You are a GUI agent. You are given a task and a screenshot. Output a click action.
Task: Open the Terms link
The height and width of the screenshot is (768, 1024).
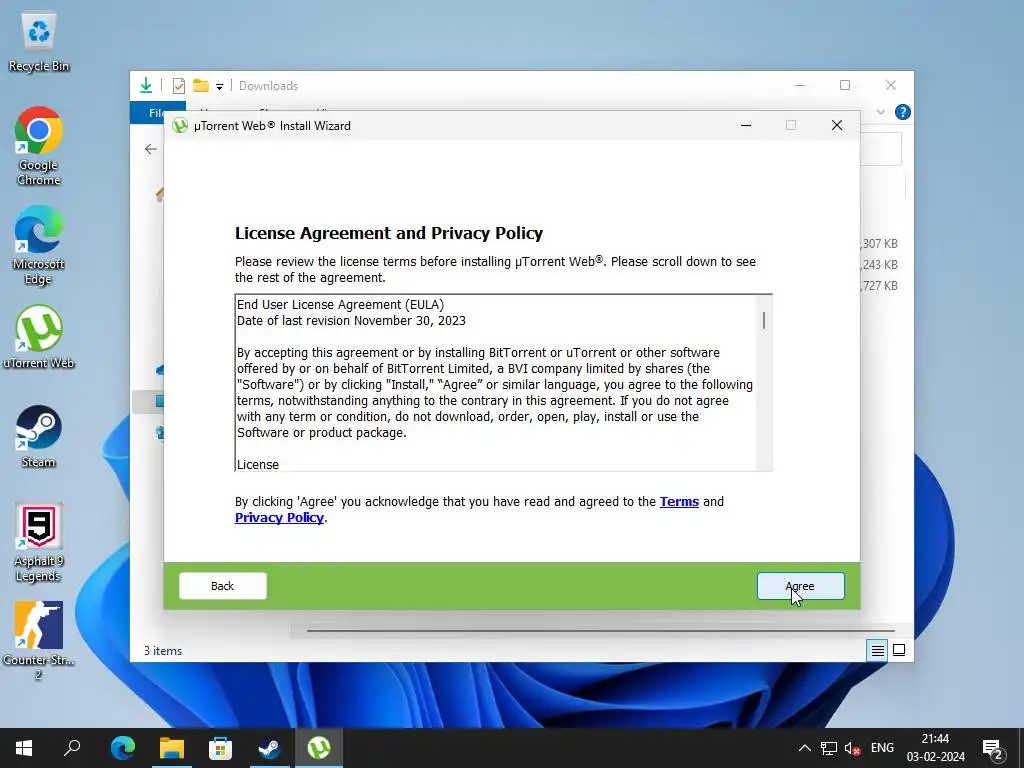click(679, 502)
